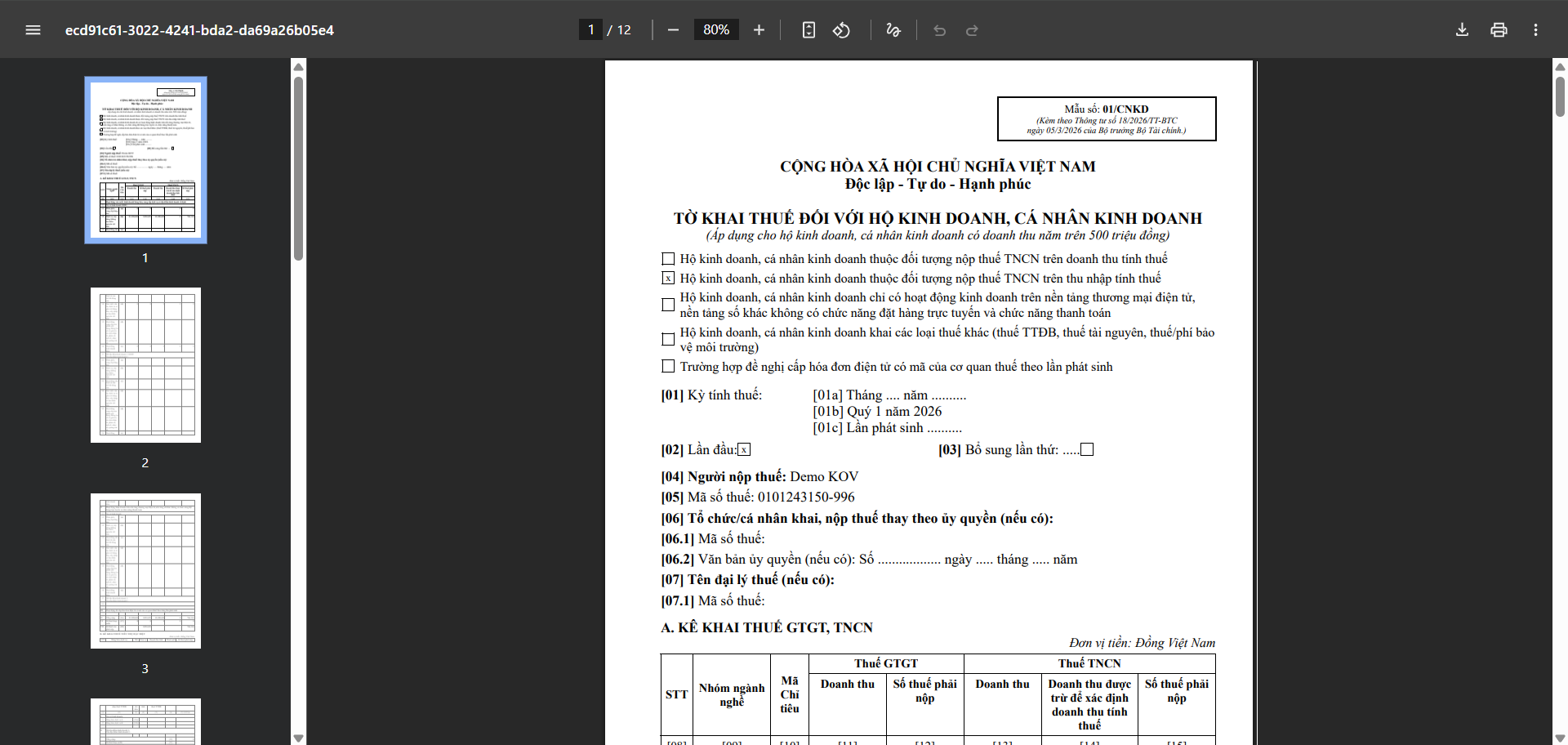1568x745 pixels.
Task: Click the document scroll down arrow
Action: pos(1560,738)
